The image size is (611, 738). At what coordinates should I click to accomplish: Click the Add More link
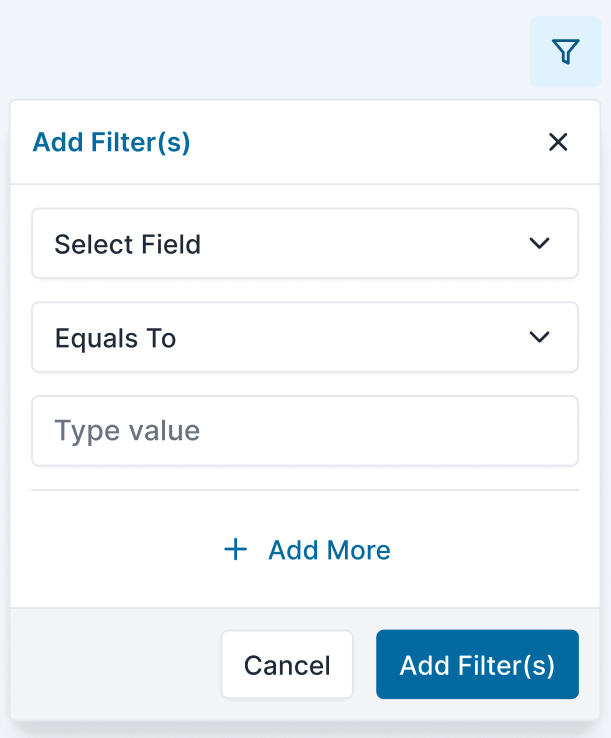(329, 550)
